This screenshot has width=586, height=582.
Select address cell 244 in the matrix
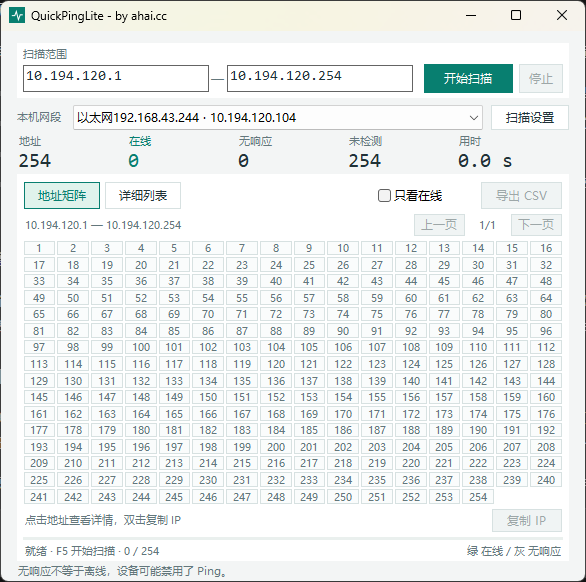point(141,497)
